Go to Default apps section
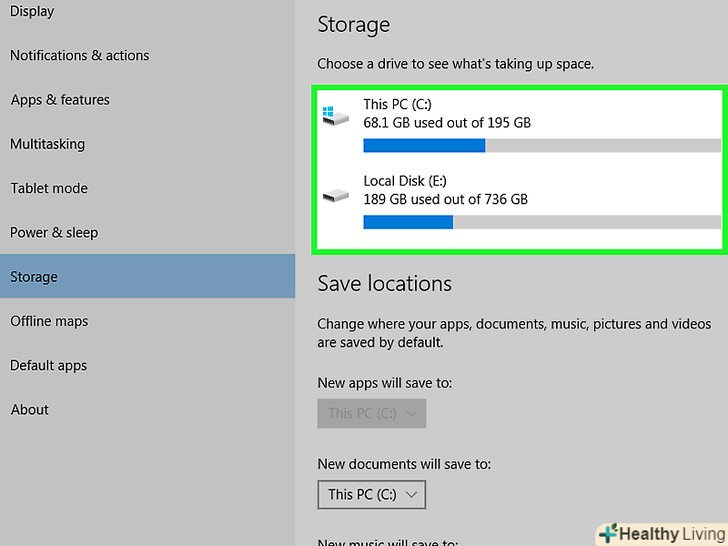The height and width of the screenshot is (546, 728). point(48,365)
